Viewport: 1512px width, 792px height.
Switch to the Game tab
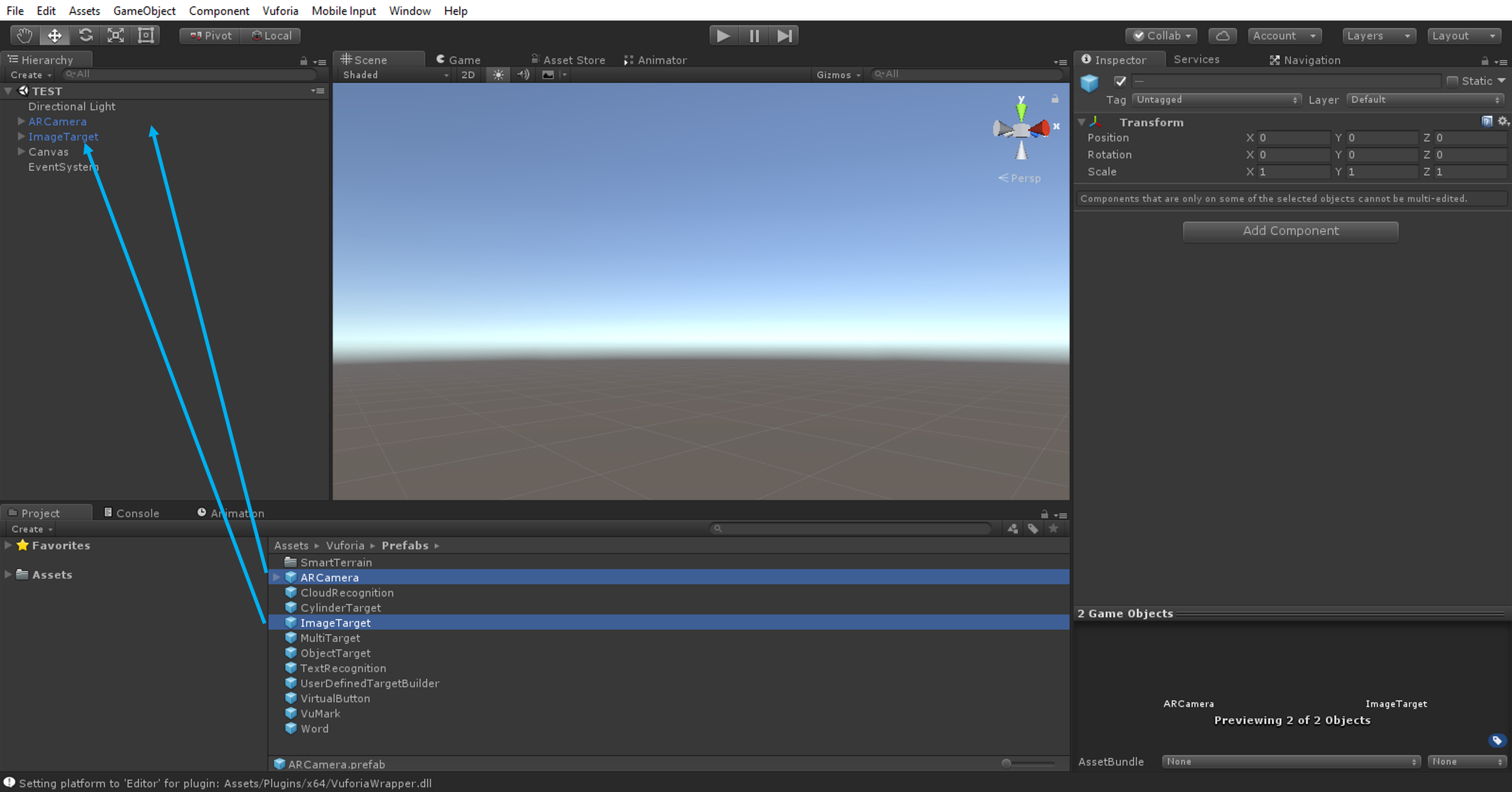[458, 60]
